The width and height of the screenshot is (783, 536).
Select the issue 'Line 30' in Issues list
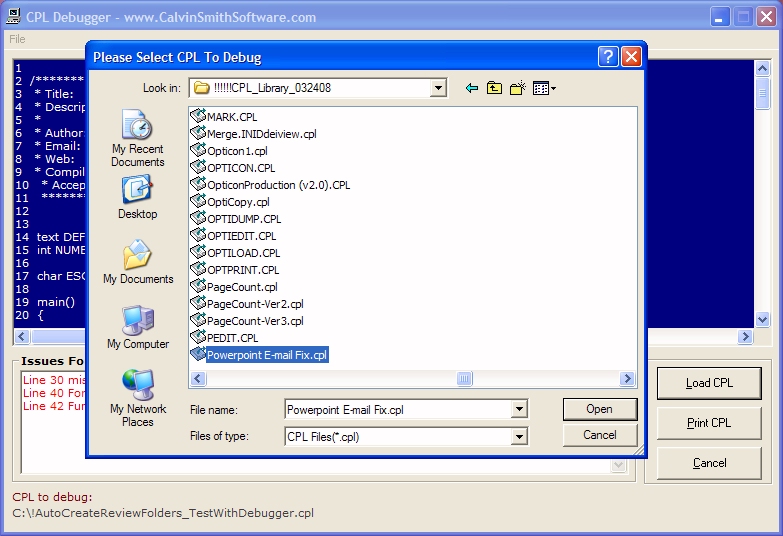click(53, 380)
